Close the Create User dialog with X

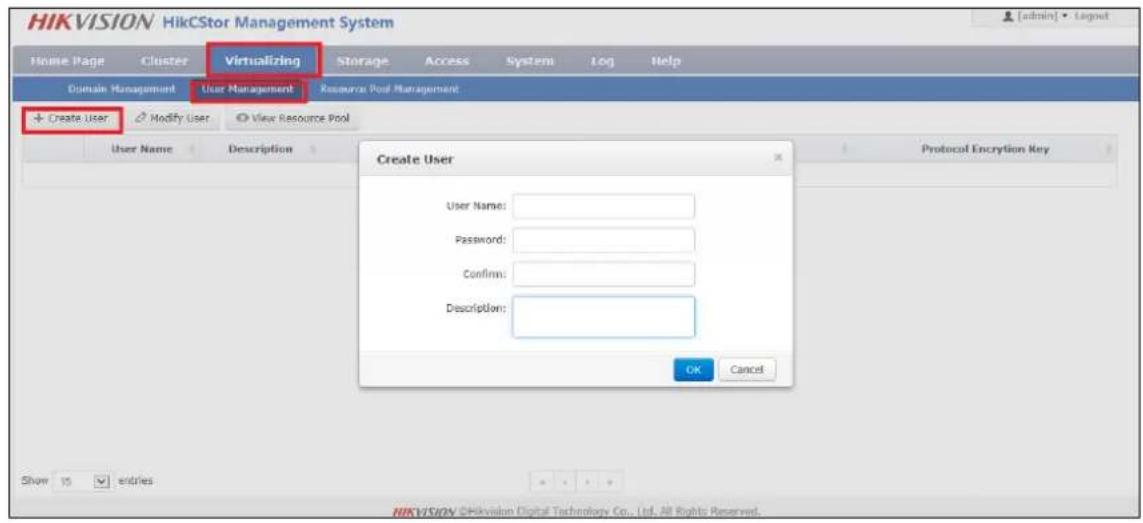[778, 158]
